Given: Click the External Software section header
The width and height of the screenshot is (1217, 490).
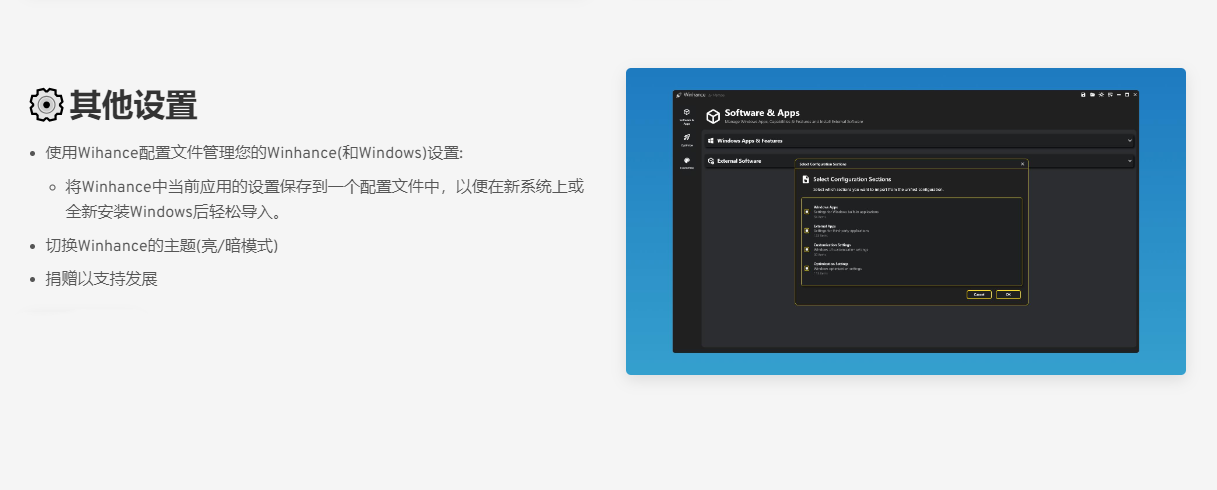Looking at the screenshot, I should coord(919,161).
